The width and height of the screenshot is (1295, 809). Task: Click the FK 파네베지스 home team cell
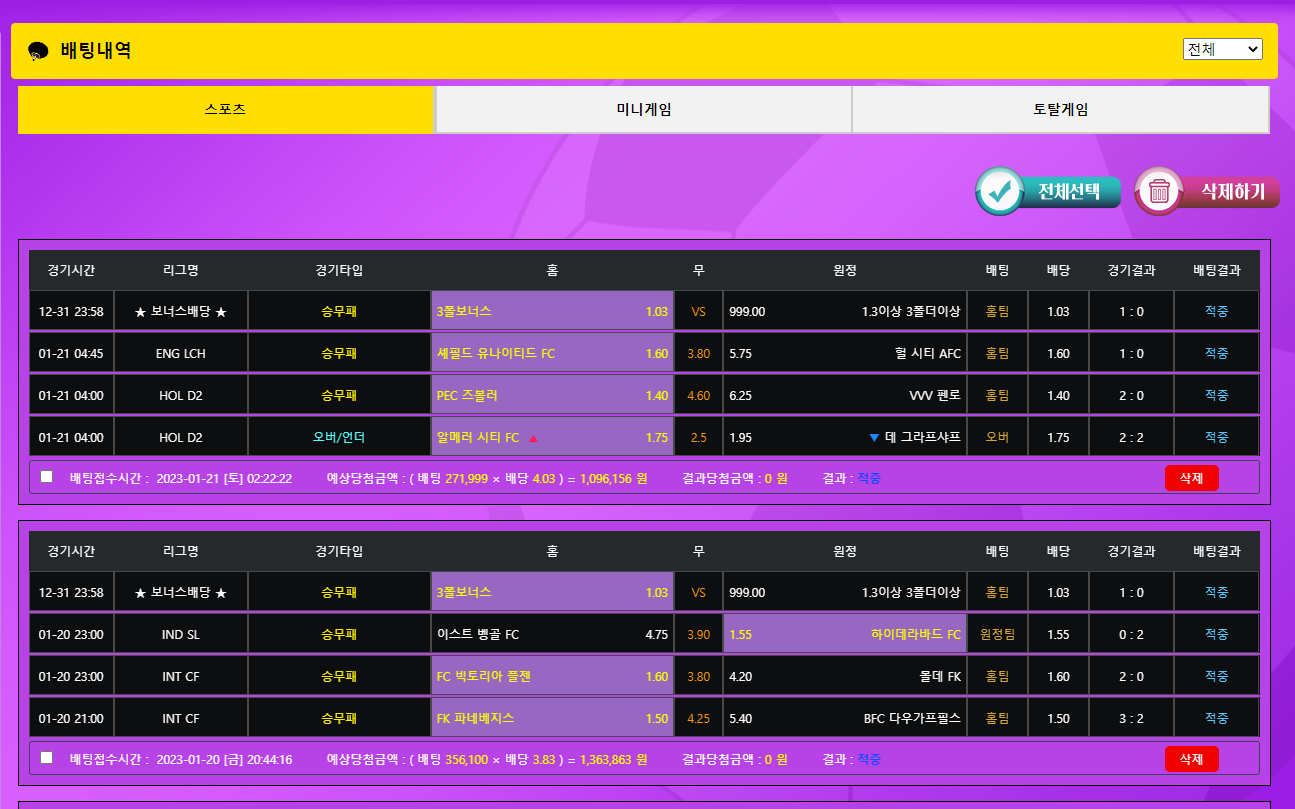[552, 719]
